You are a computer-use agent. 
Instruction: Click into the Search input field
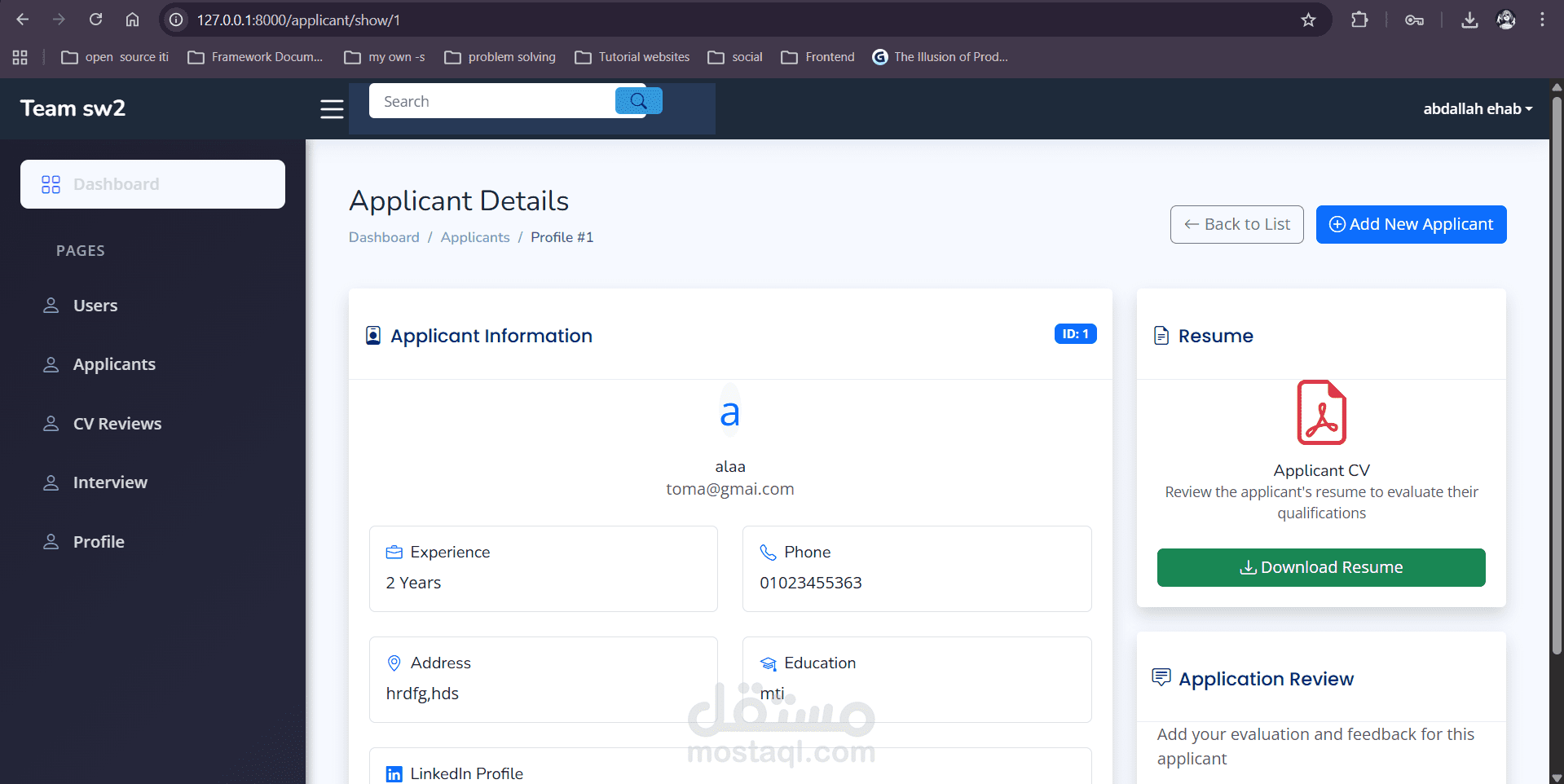pos(492,101)
